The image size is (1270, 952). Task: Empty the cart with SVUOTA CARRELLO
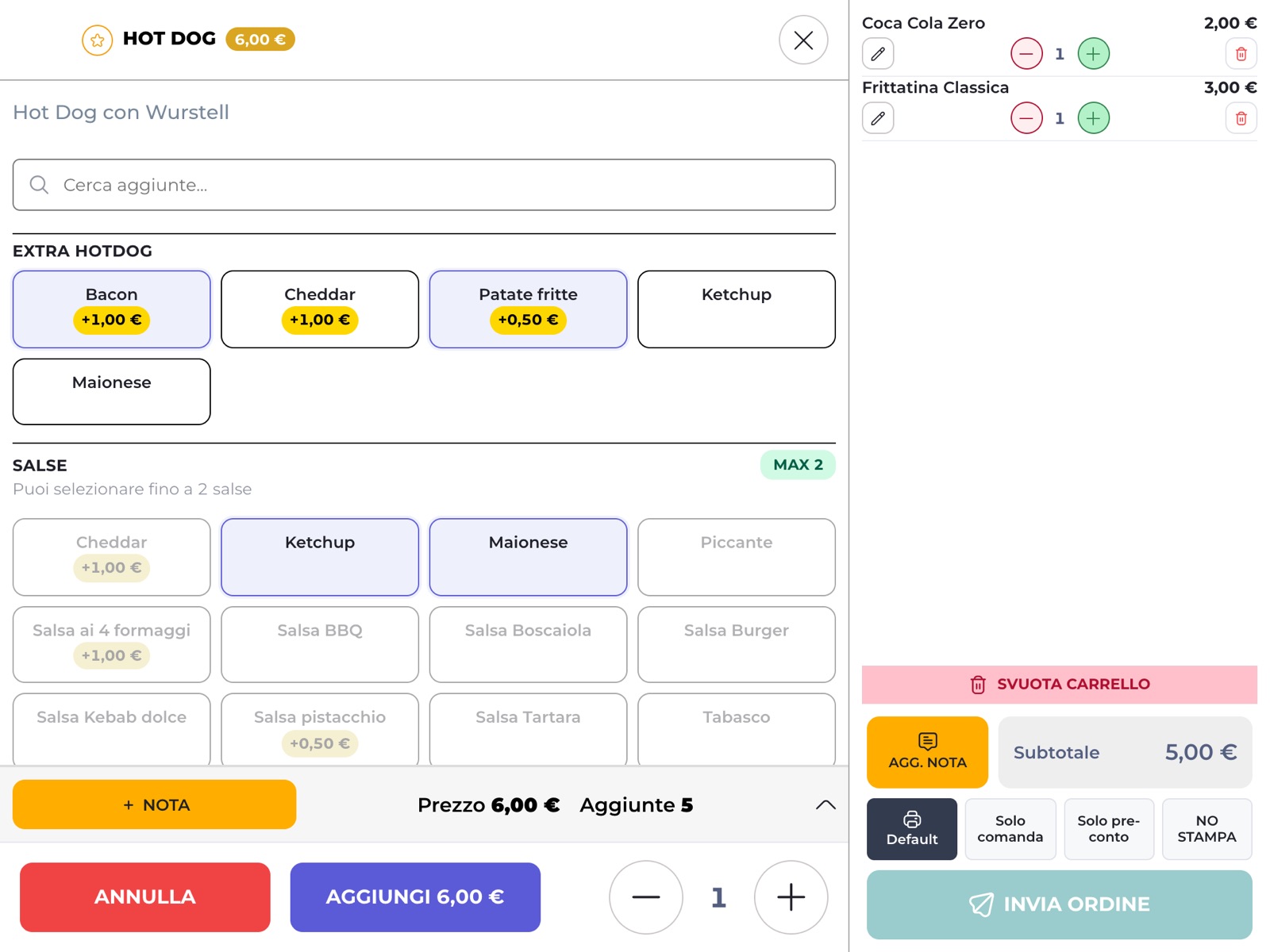1060,685
